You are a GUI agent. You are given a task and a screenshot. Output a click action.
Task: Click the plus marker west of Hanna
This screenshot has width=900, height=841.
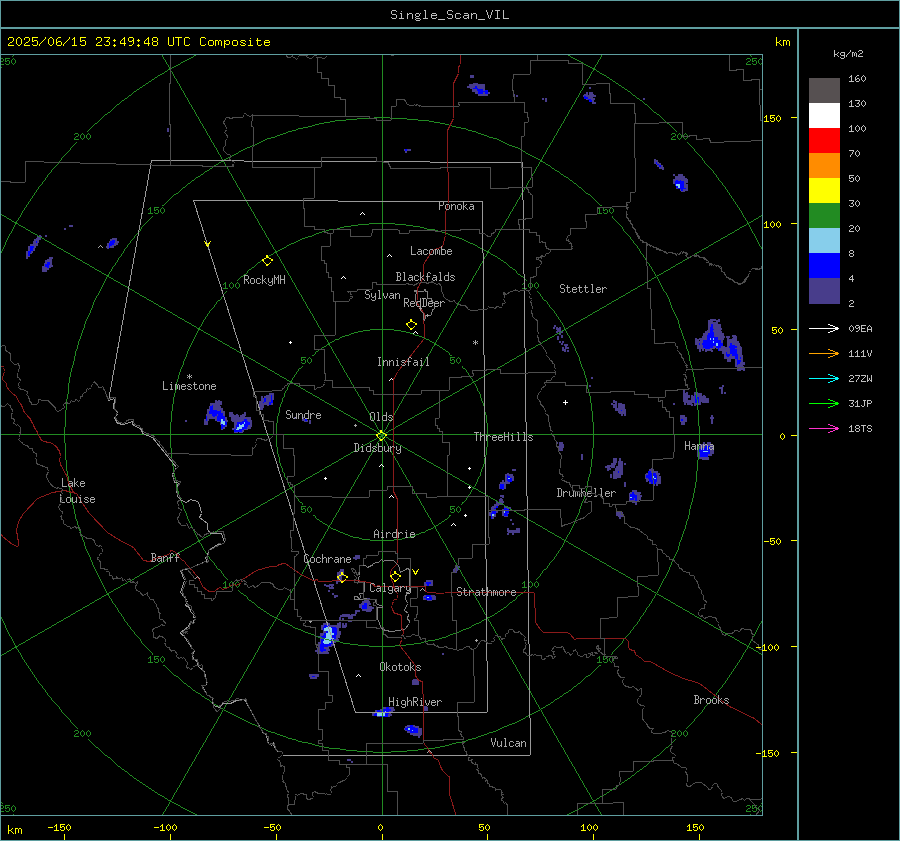click(565, 402)
